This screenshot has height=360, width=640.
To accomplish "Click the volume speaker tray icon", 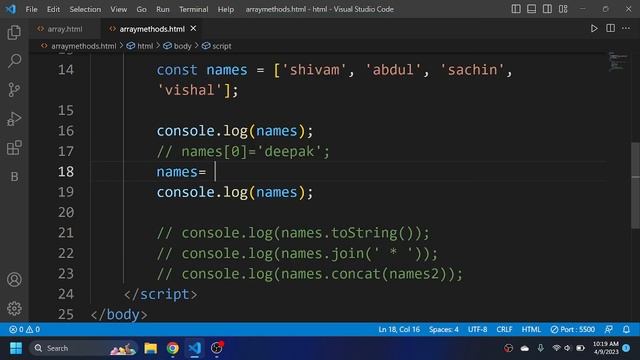I will [x=567, y=348].
